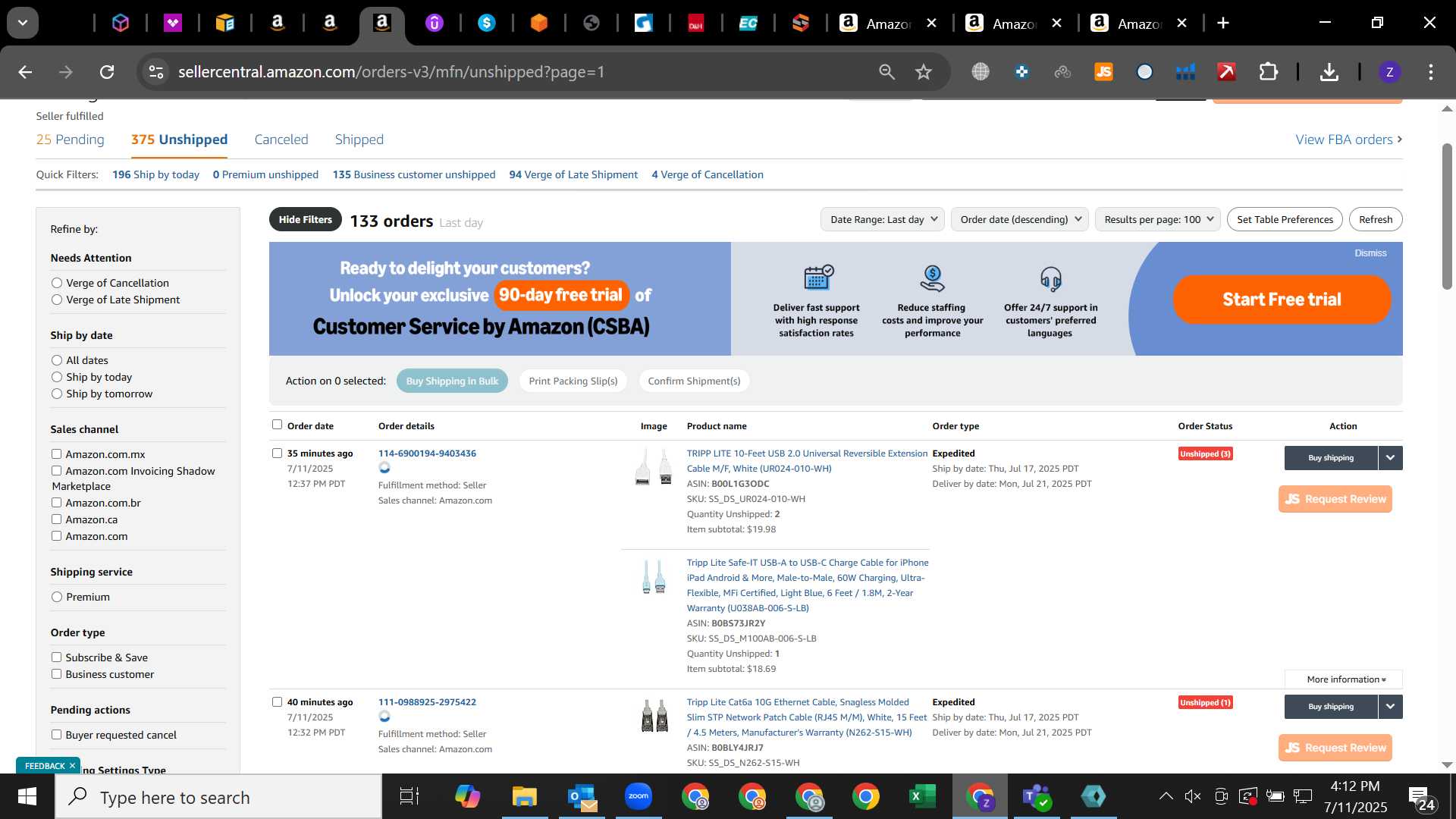Click the red arrow browser extension icon

click(1226, 72)
